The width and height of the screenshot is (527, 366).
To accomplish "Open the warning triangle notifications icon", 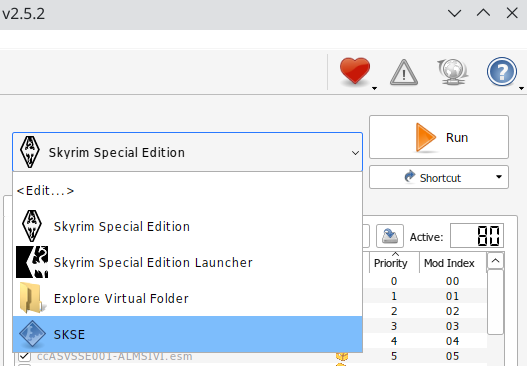I will click(404, 72).
